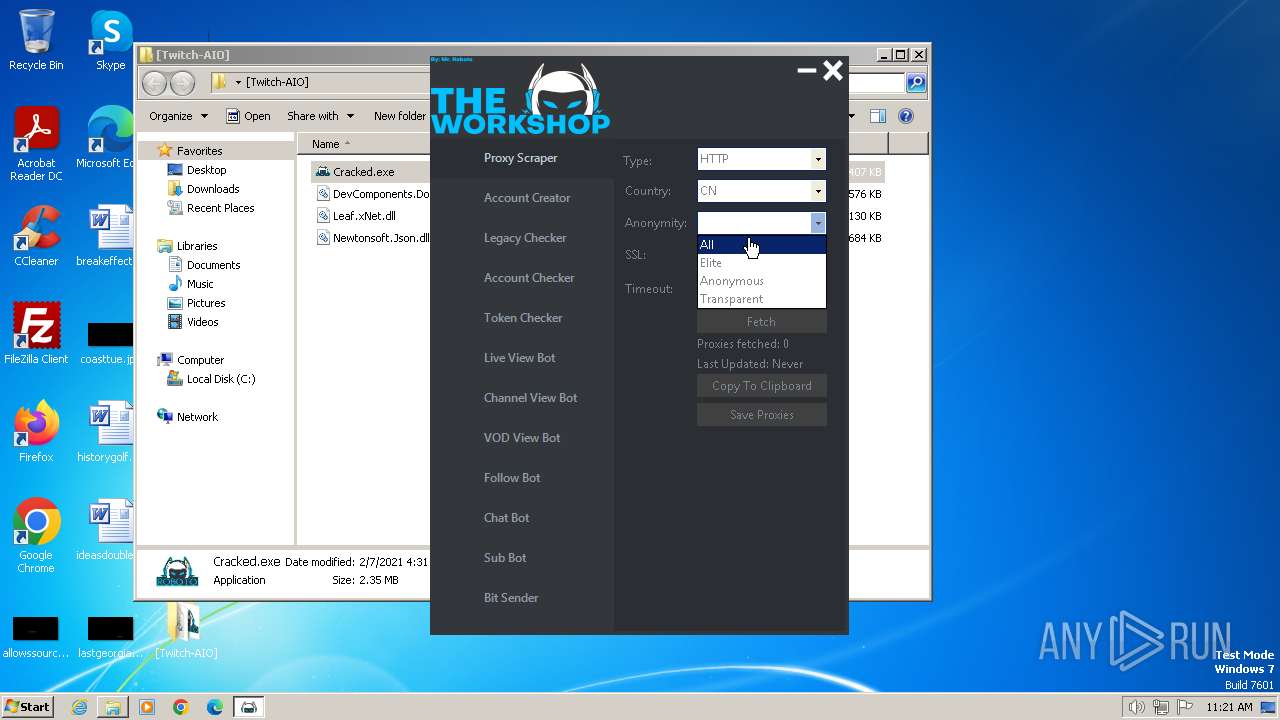Open the Chat Bot section
Screen dimensions: 1280x720
507,518
